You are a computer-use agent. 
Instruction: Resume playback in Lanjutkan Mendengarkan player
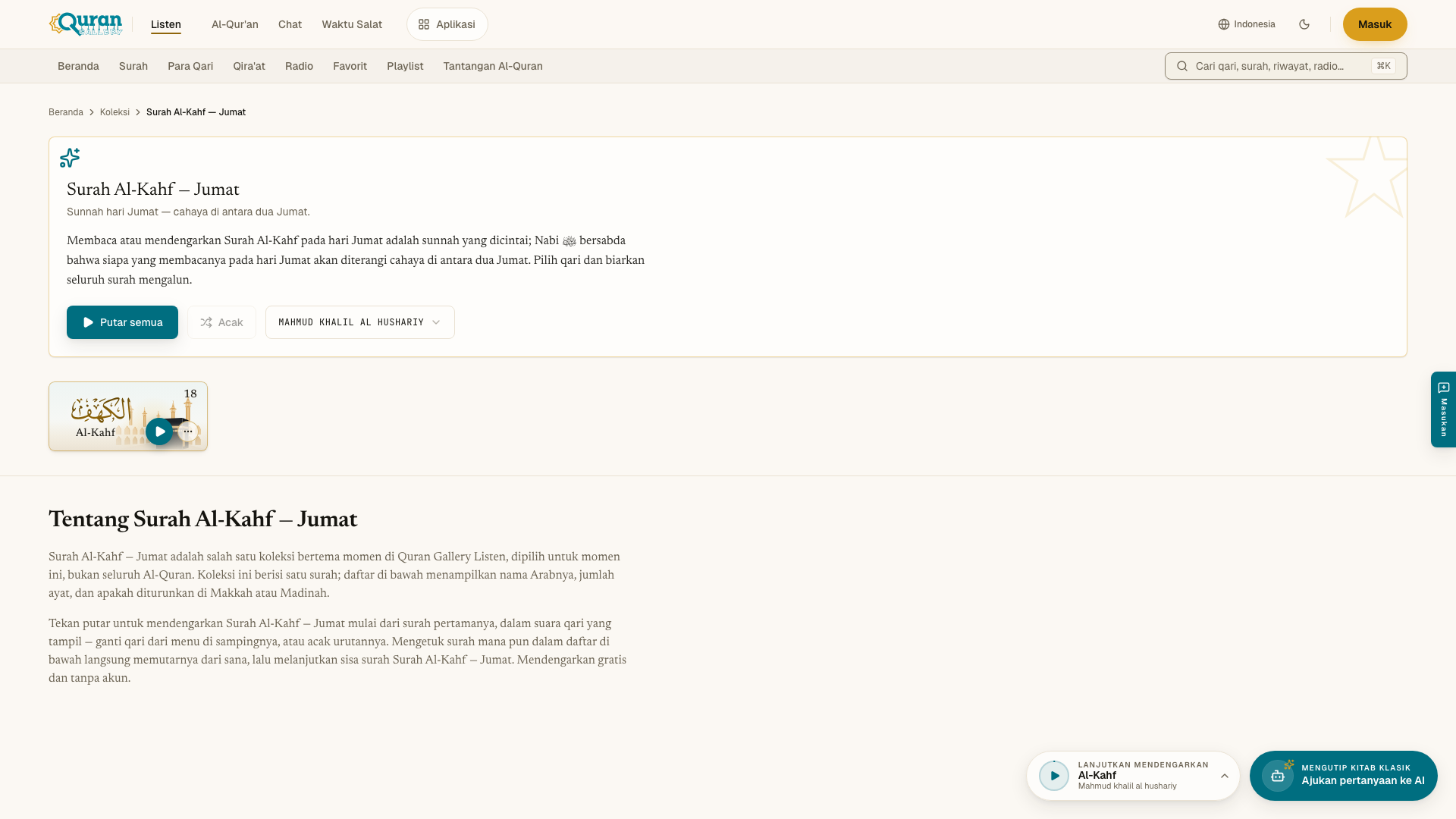pyautogui.click(x=1054, y=776)
